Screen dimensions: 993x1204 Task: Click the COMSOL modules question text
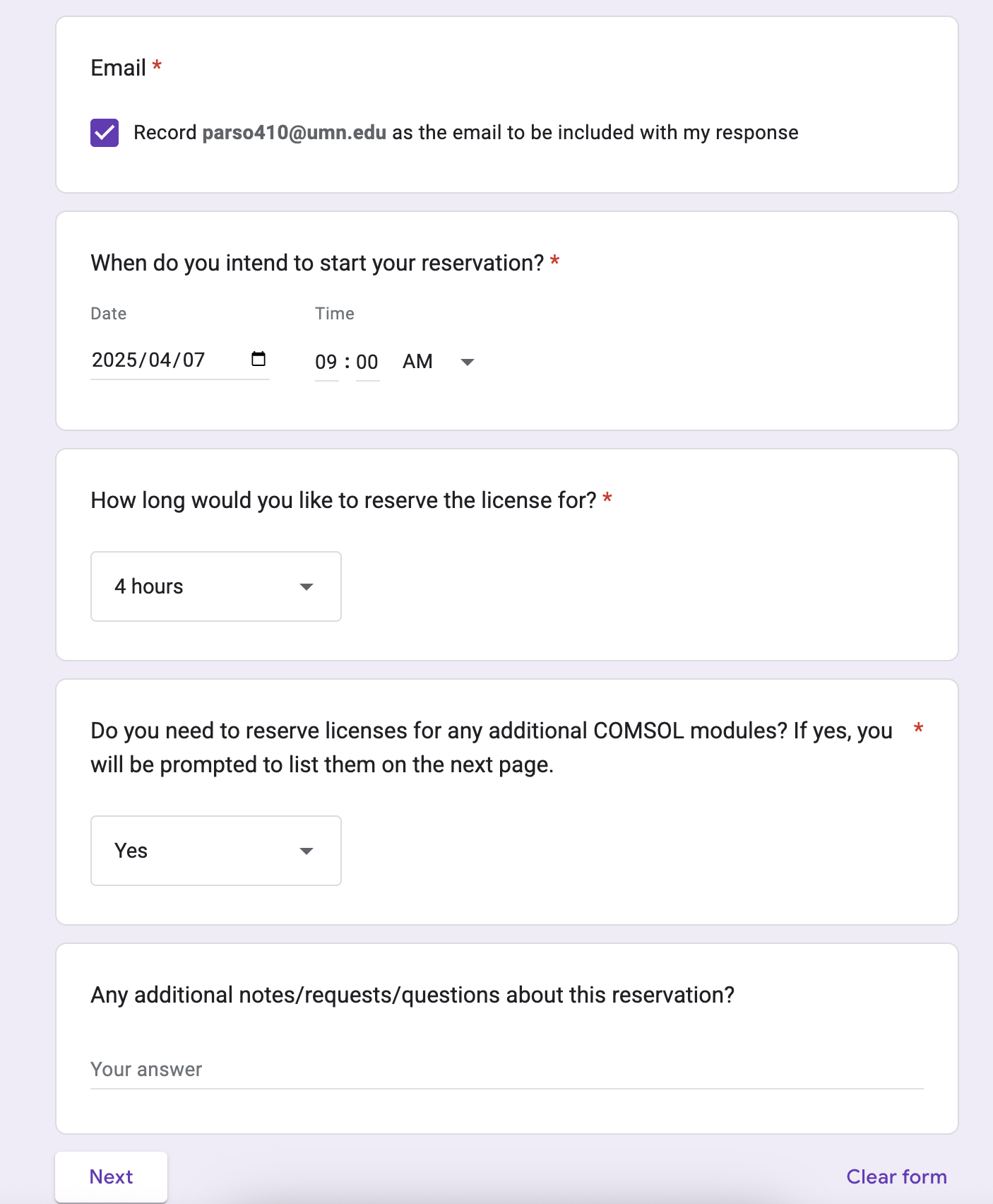point(492,748)
